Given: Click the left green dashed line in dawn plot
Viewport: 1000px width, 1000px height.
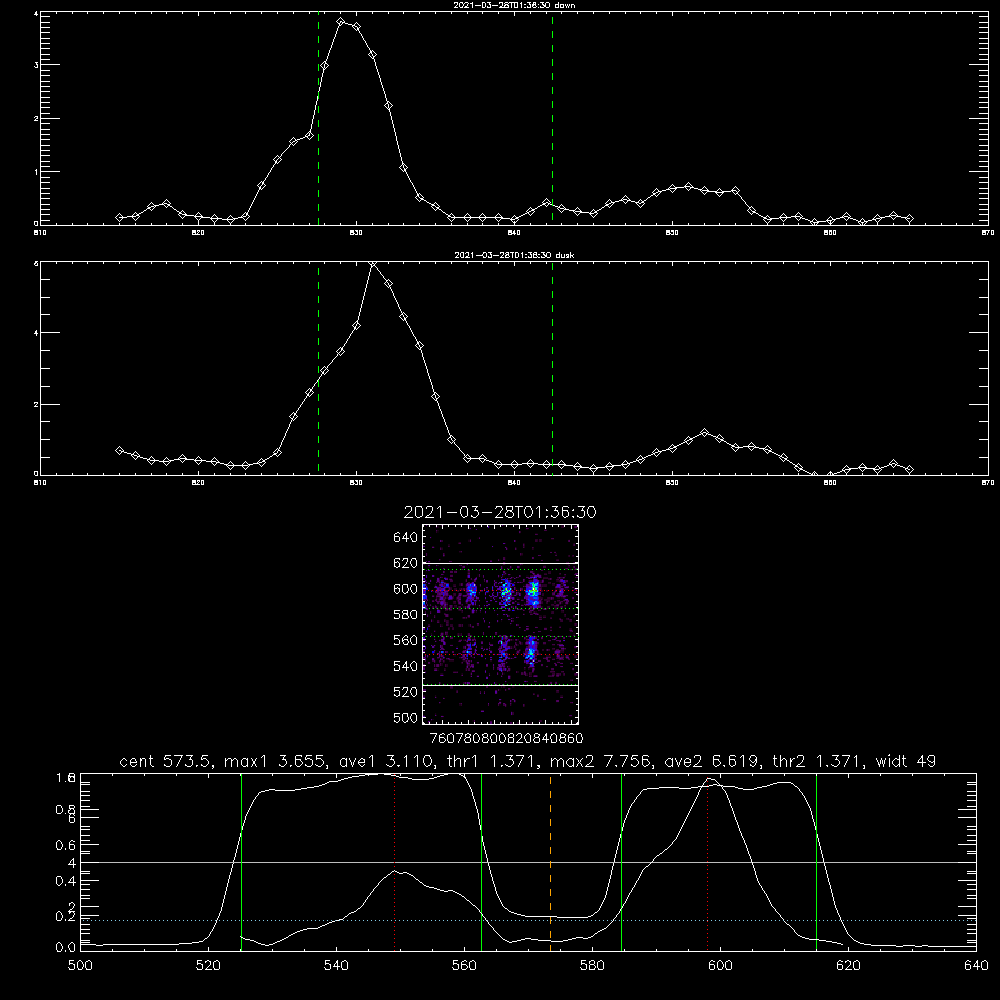Looking at the screenshot, I should [x=318, y=118].
